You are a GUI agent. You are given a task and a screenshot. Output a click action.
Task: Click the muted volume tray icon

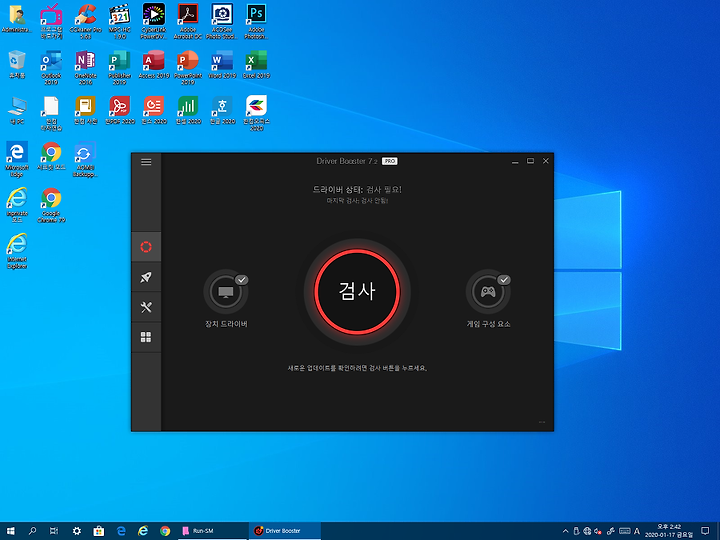click(598, 531)
